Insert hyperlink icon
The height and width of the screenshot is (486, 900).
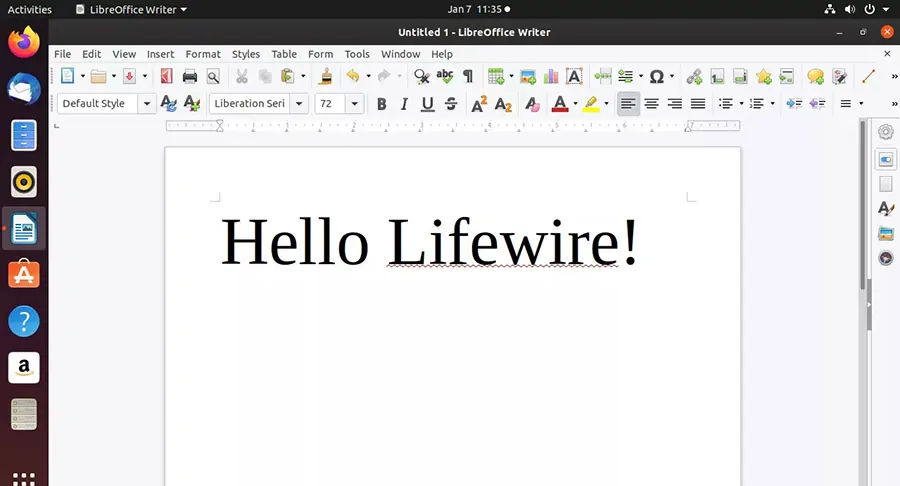[x=694, y=76]
